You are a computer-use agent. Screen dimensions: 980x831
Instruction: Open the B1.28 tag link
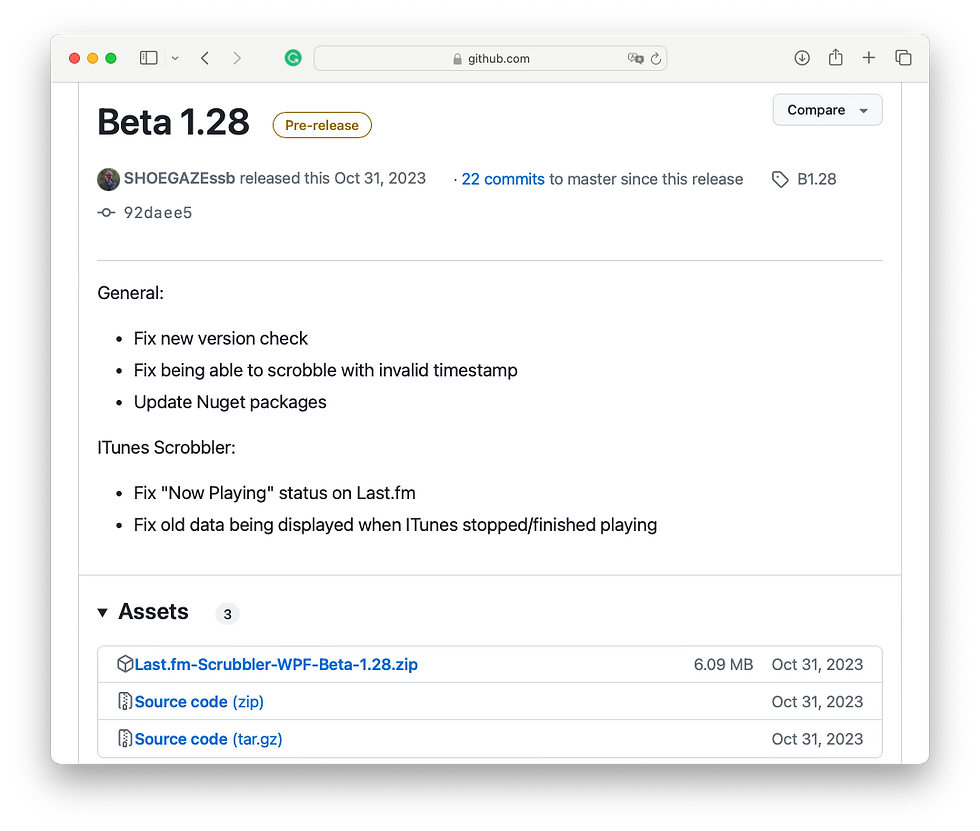coord(816,179)
